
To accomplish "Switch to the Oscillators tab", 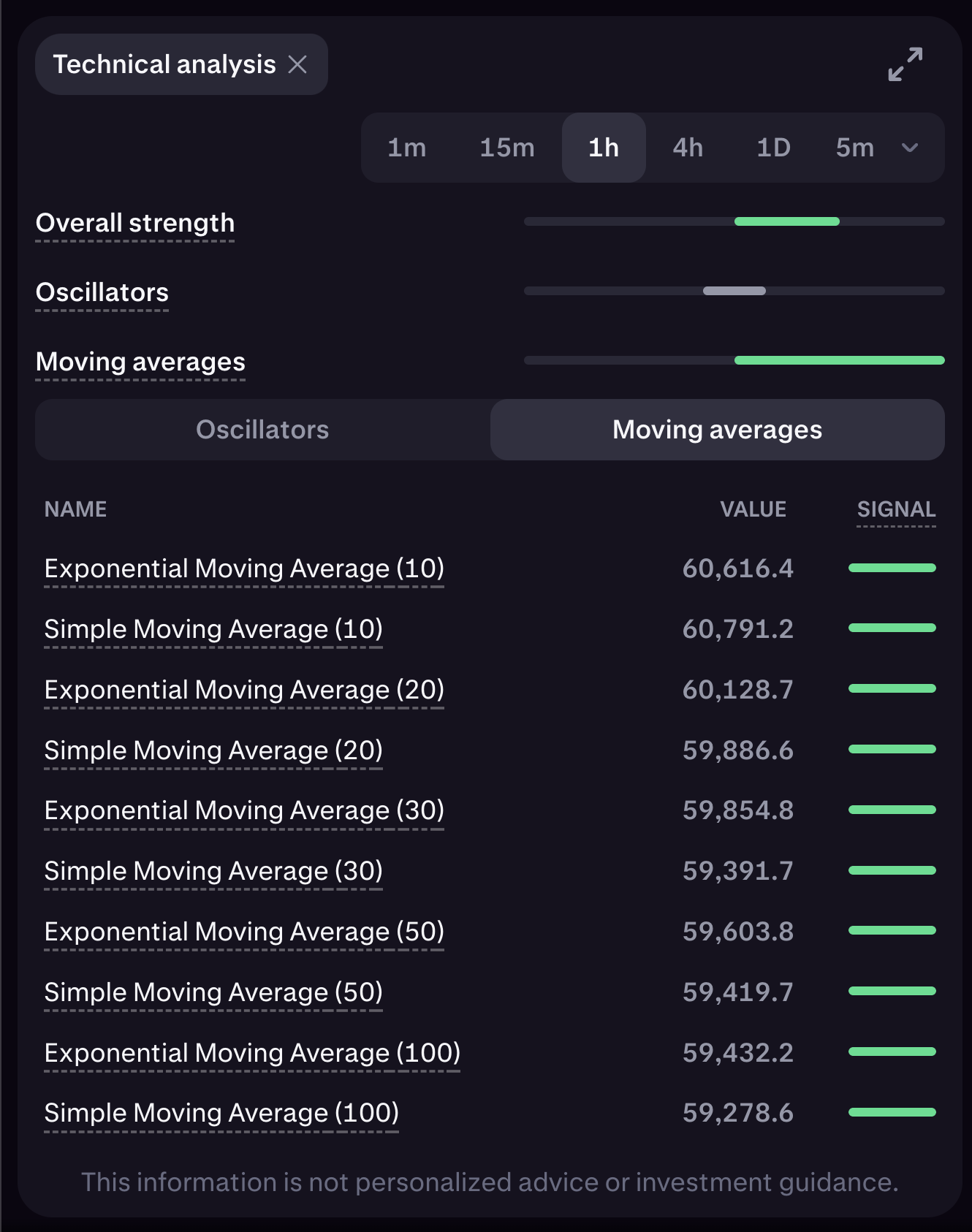I will click(262, 430).
